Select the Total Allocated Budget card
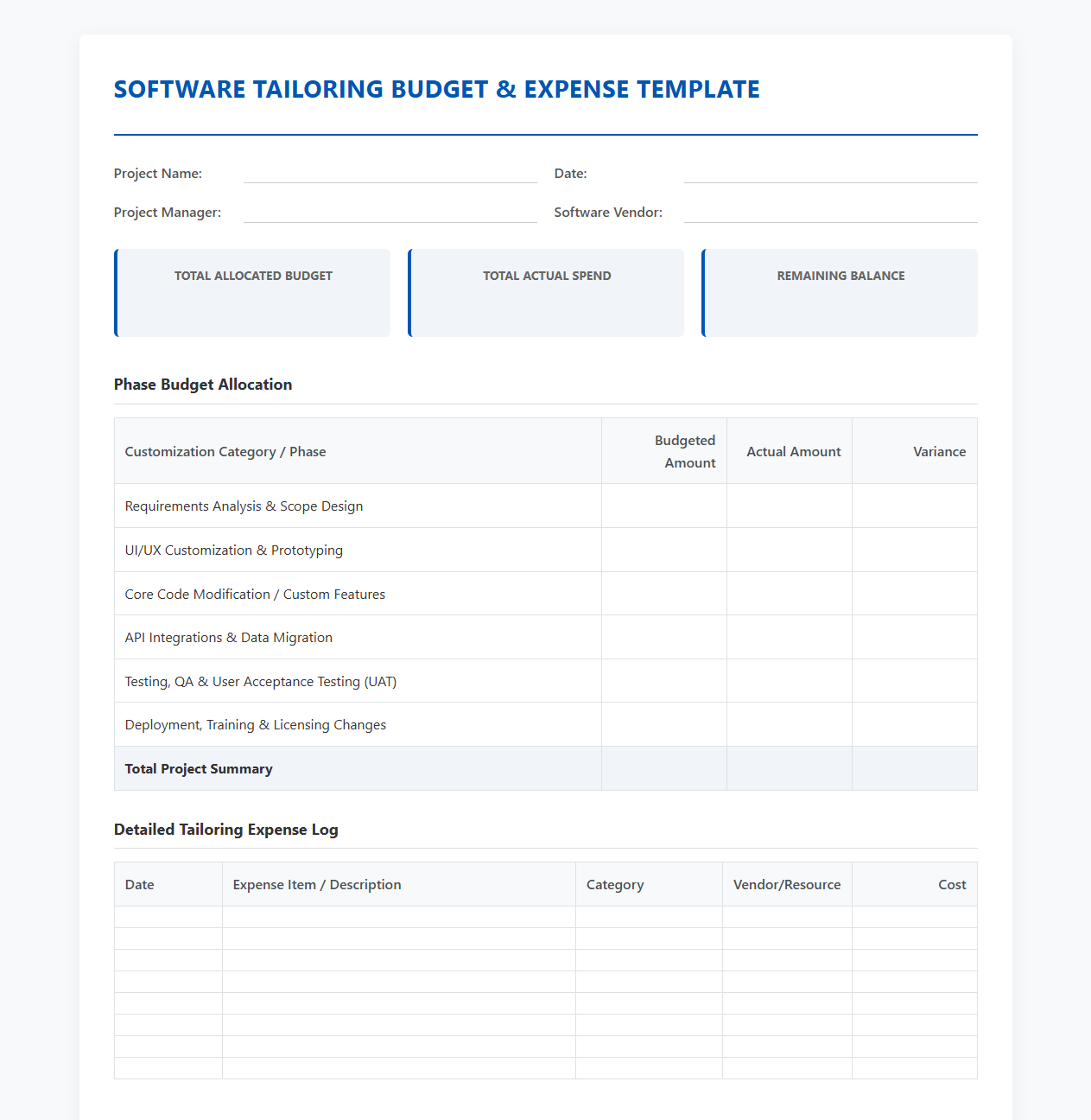 tap(252, 293)
